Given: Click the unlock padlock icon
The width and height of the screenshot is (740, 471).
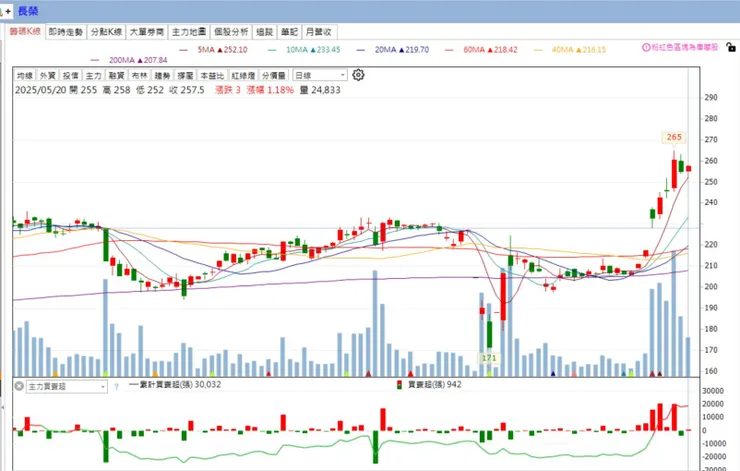Looking at the screenshot, I should click(731, 47).
